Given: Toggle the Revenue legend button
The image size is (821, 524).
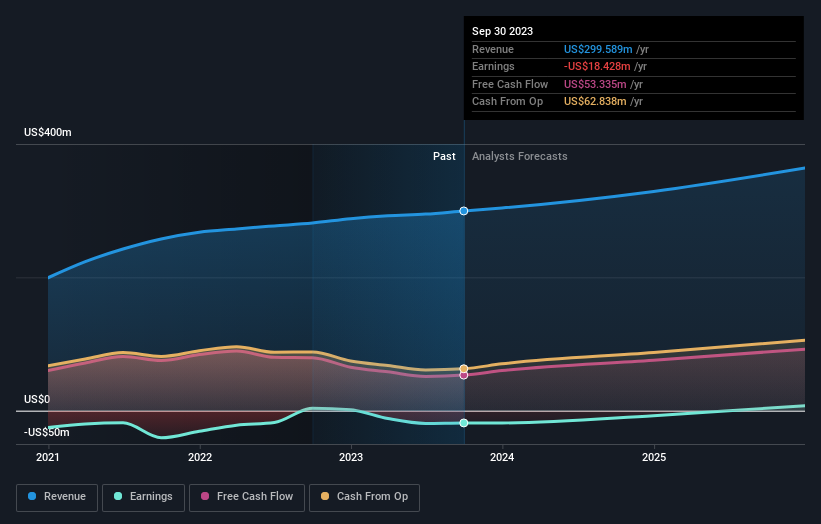Looking at the screenshot, I should pos(57,497).
